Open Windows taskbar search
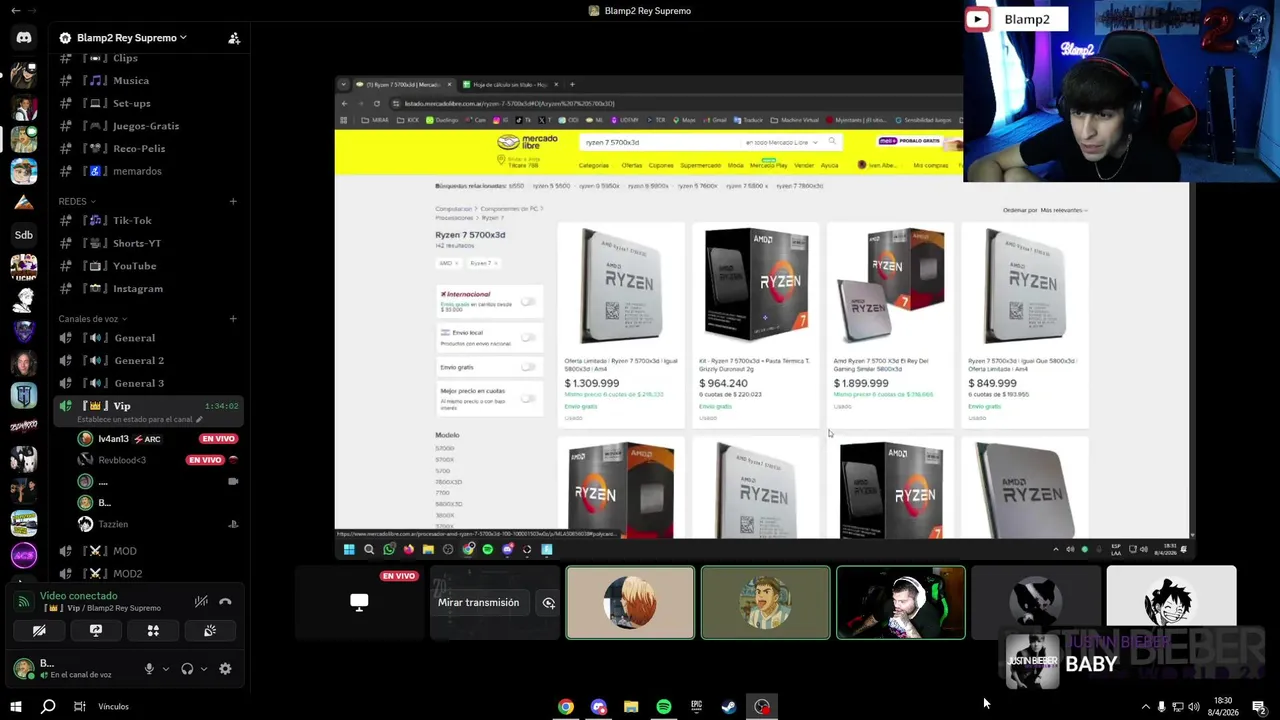This screenshot has width=1280, height=720. coord(48,706)
